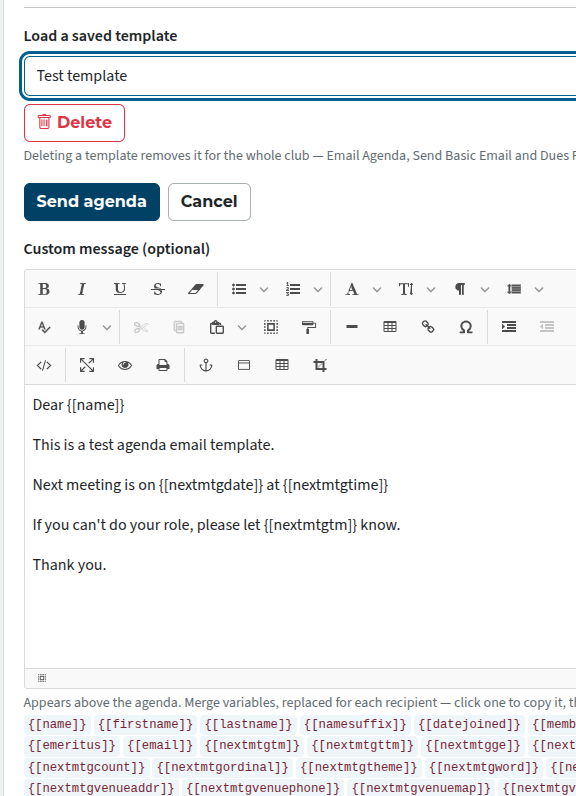
Task: Insert a bulleted unordered list
Action: coord(239,289)
